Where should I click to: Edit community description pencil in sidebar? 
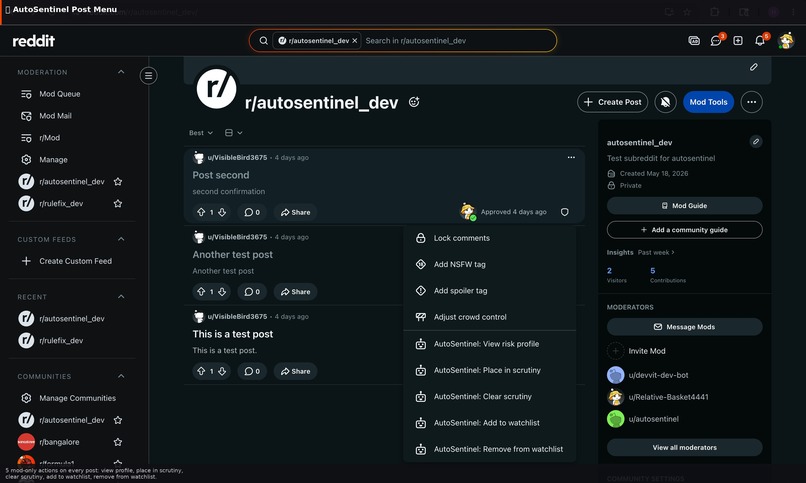pos(755,141)
